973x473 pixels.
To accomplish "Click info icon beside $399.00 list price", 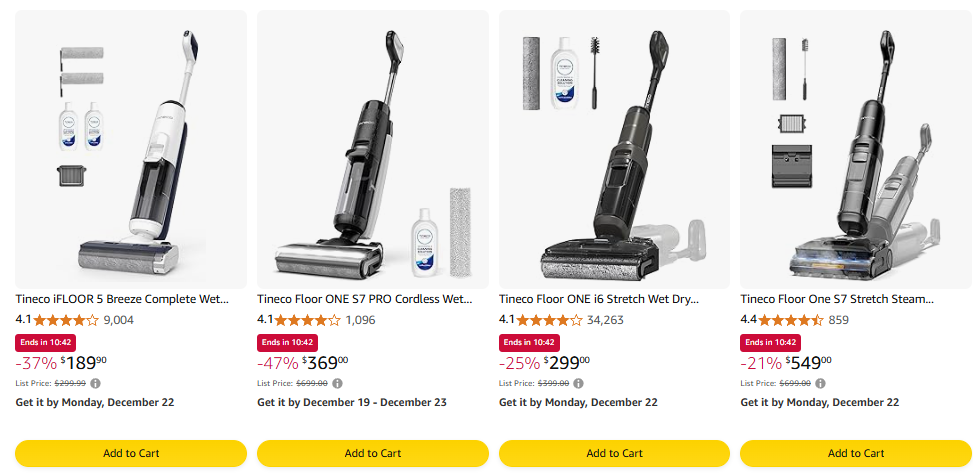I will pos(579,383).
